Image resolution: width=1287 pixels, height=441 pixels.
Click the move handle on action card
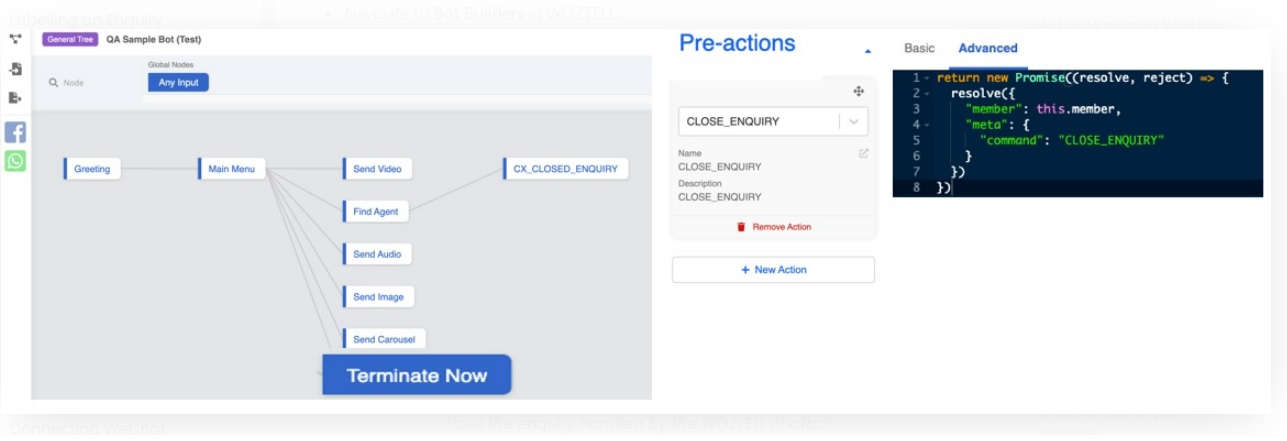858,91
